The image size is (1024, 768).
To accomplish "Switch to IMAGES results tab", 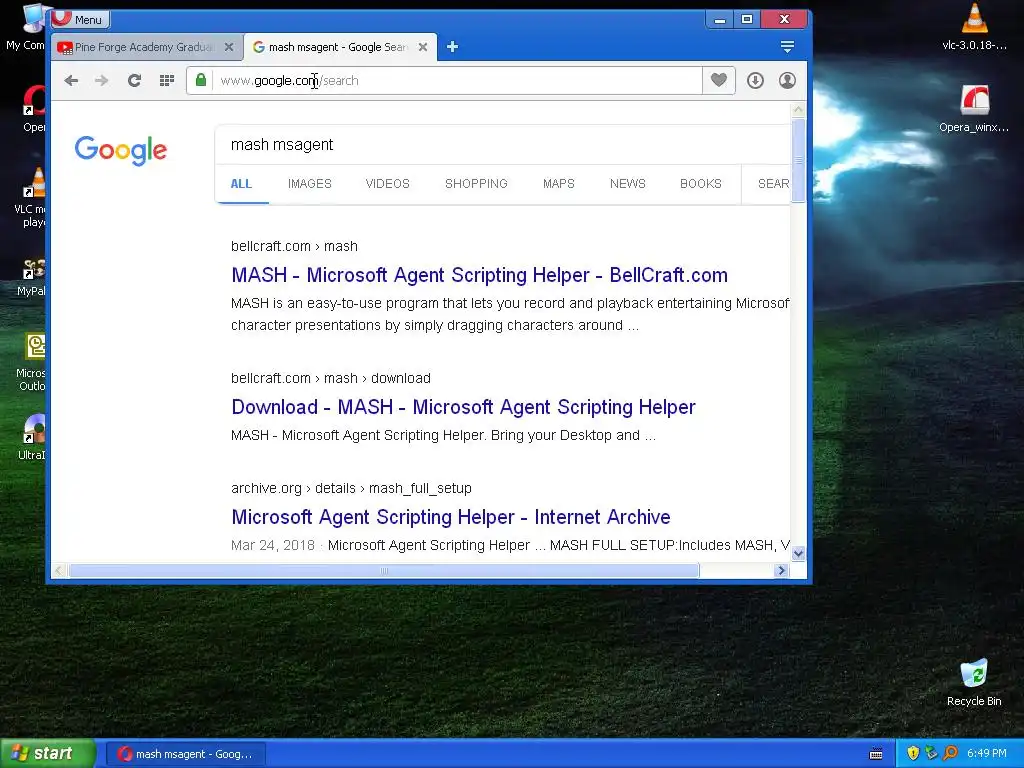I will coord(310,184).
